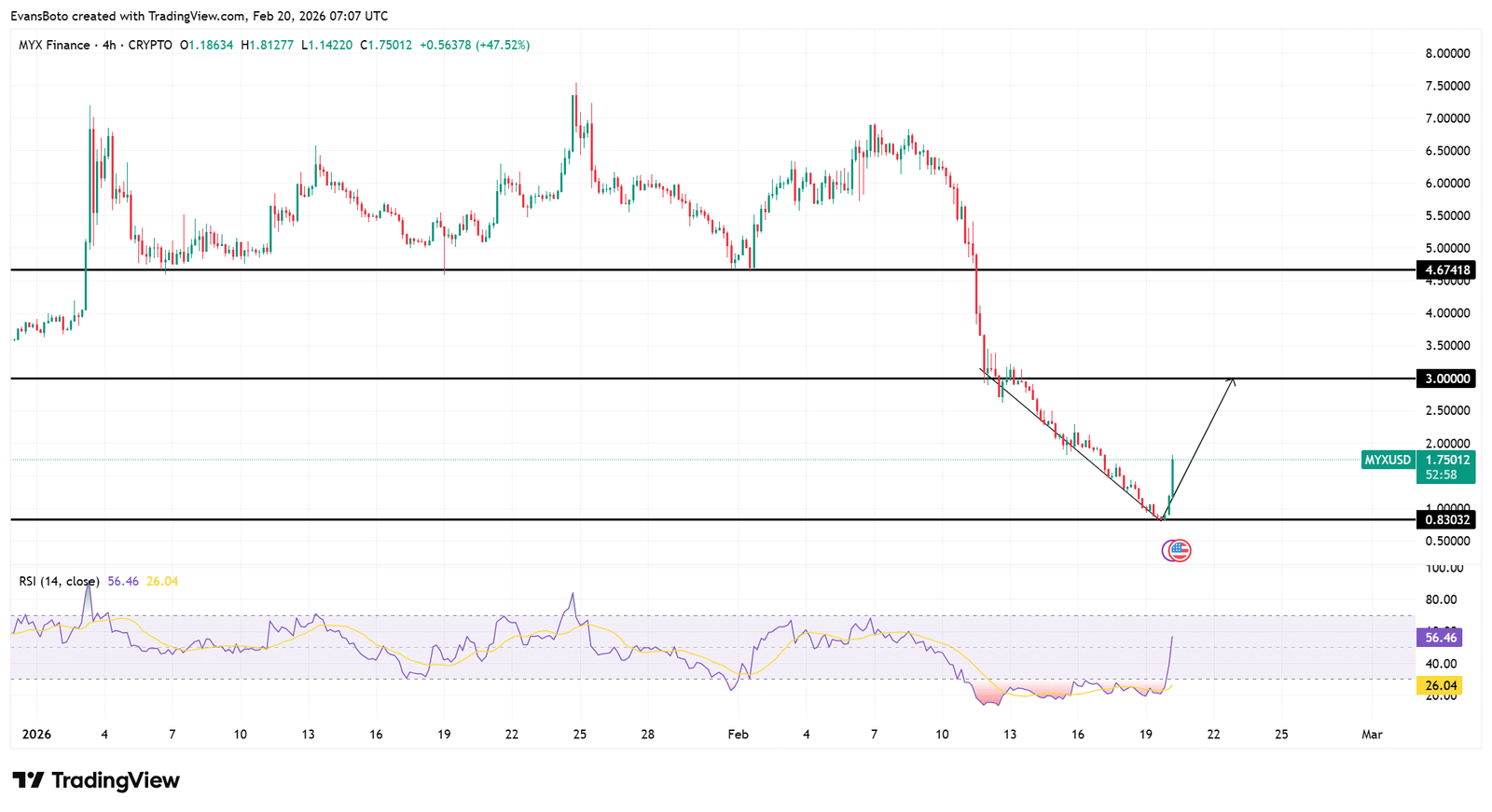
Task: Select the 0.83032 support level price label
Action: (x=1445, y=519)
